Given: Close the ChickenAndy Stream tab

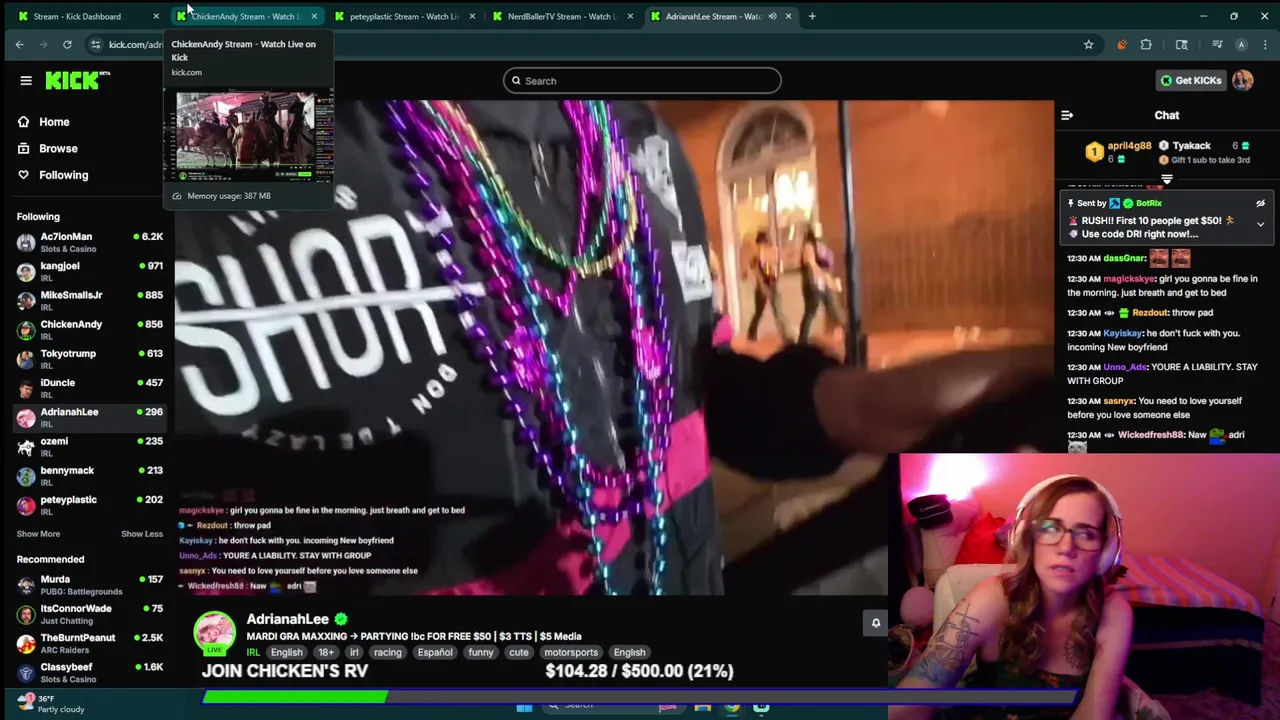Looking at the screenshot, I should pyautogui.click(x=314, y=16).
